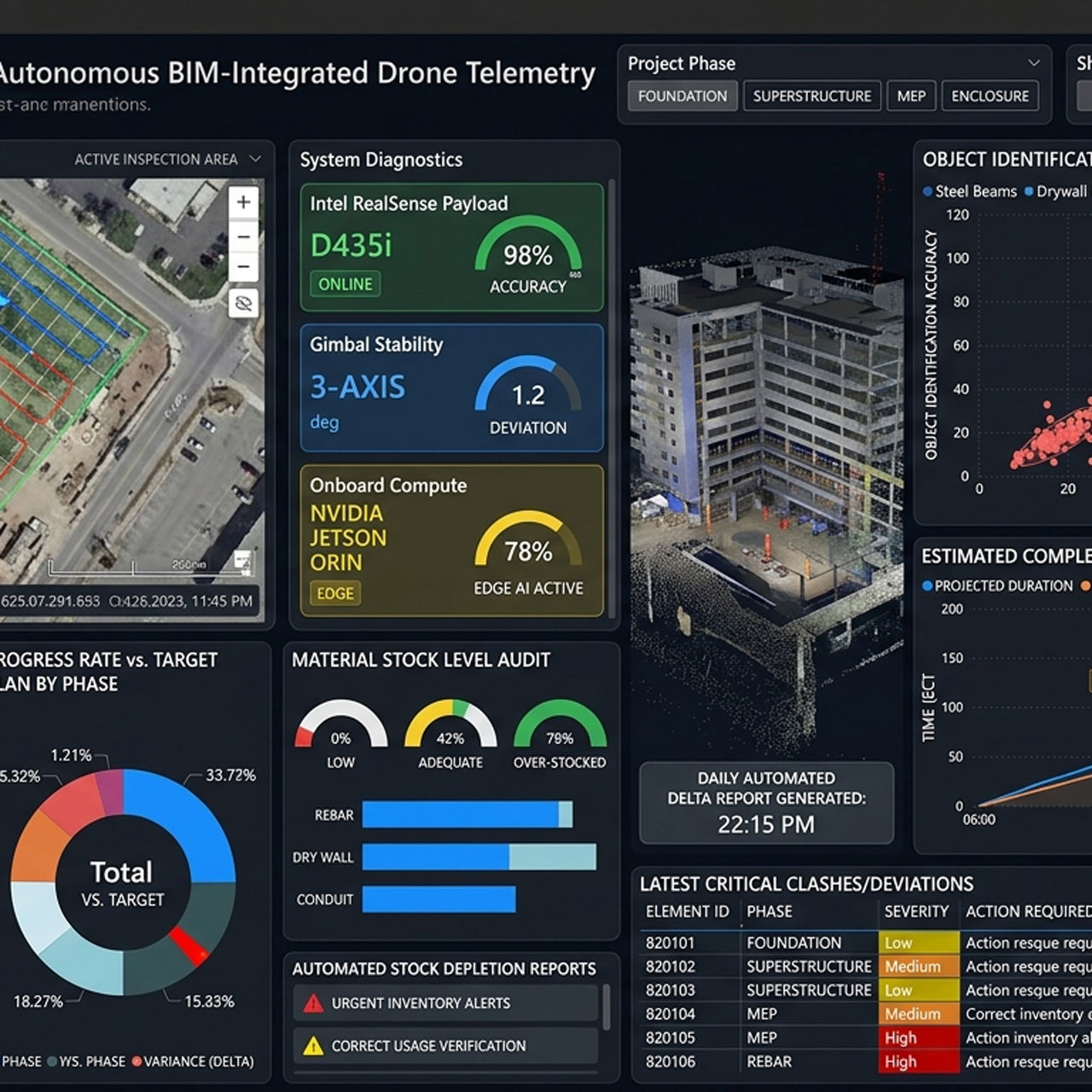
Task: Select element ID 820105
Action: coord(670,1038)
